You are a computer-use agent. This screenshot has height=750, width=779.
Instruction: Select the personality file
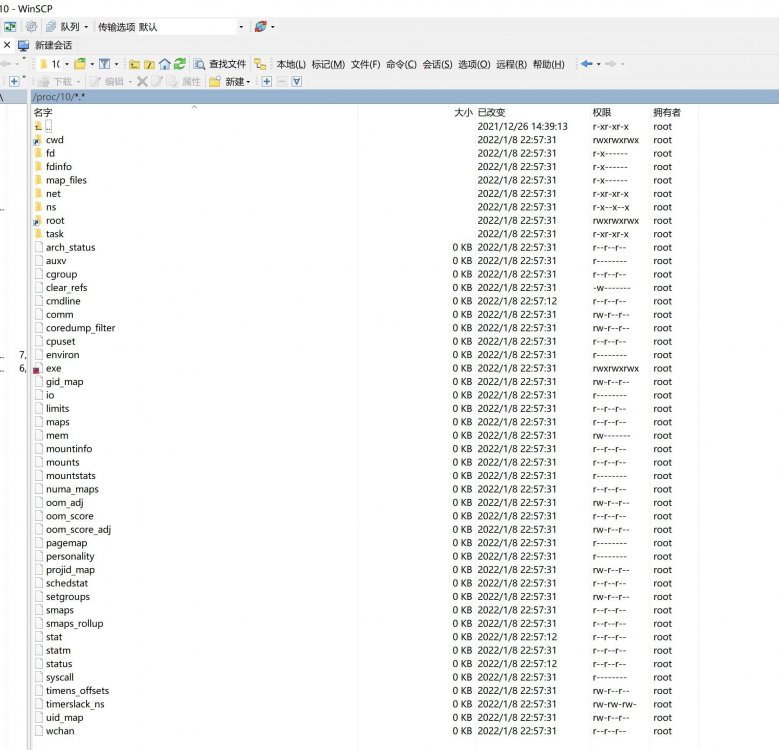[x=70, y=557]
